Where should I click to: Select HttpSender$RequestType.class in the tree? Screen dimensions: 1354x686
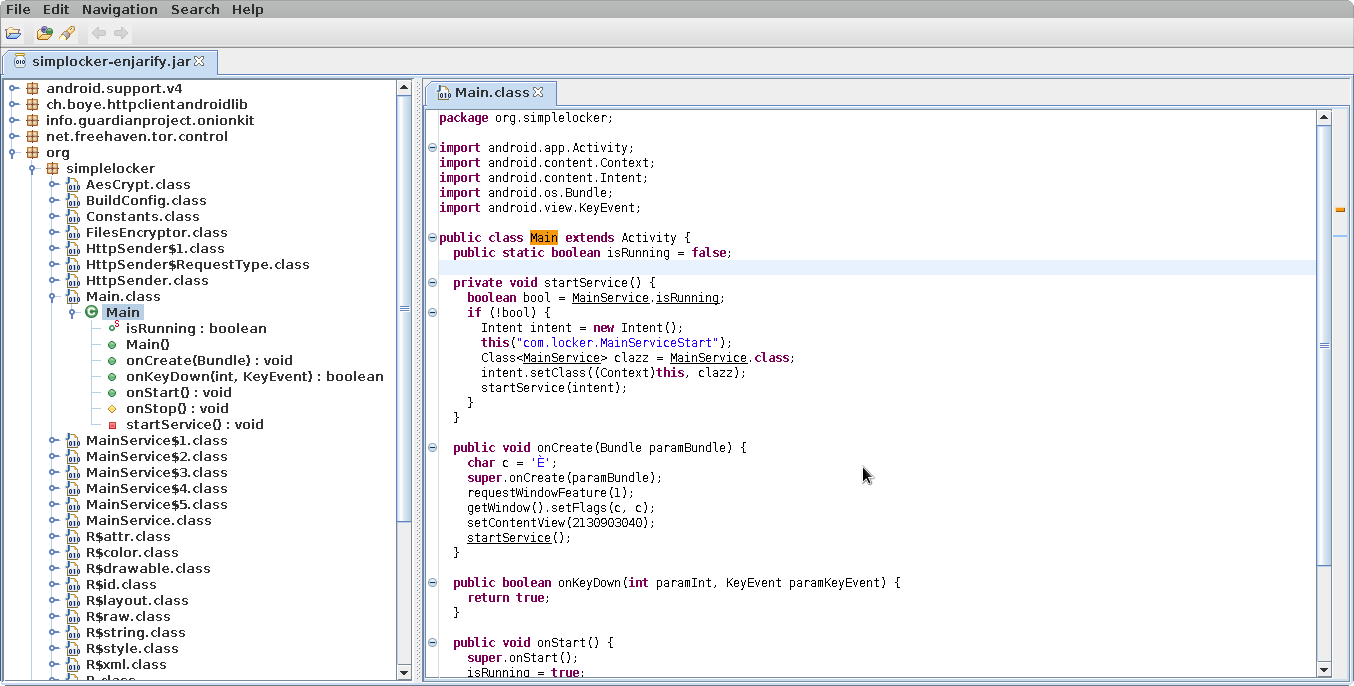197,264
